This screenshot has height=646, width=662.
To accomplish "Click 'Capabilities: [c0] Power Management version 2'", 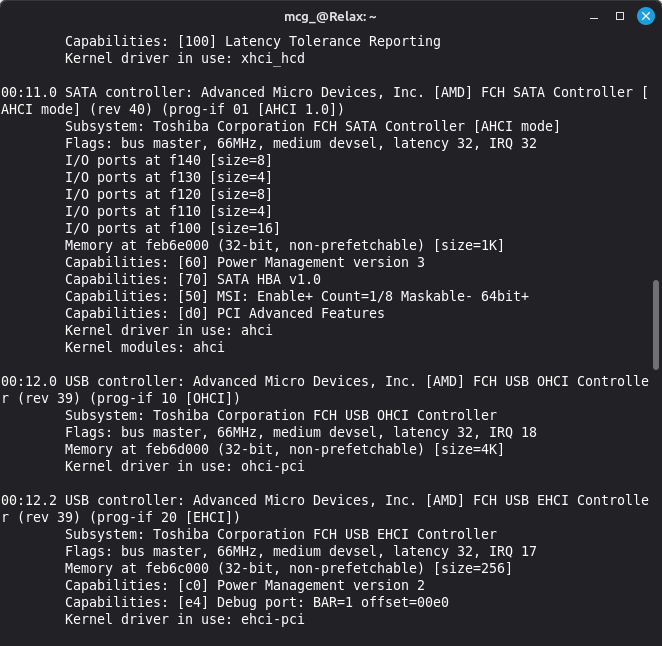I will (245, 585).
